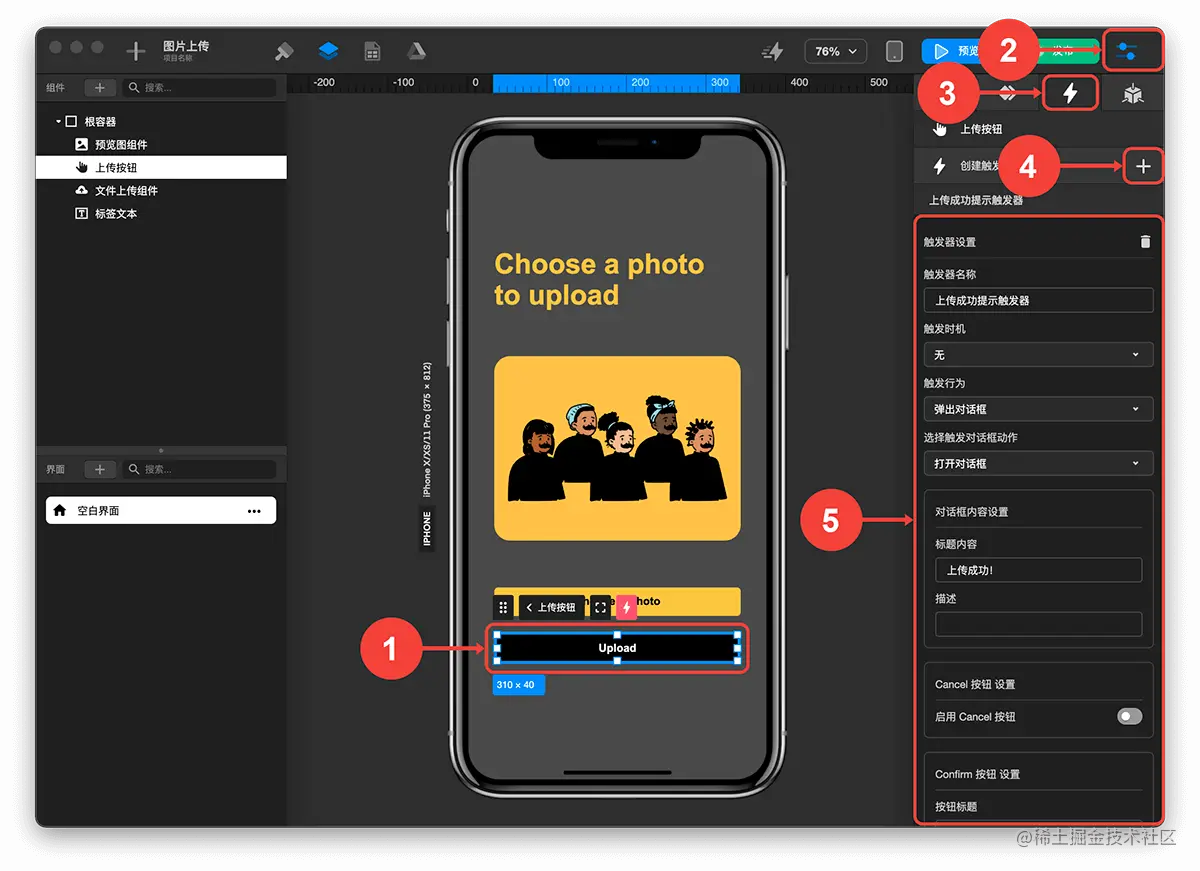Click the blue 预览 preview button
The image size is (1200, 871).
tap(951, 51)
